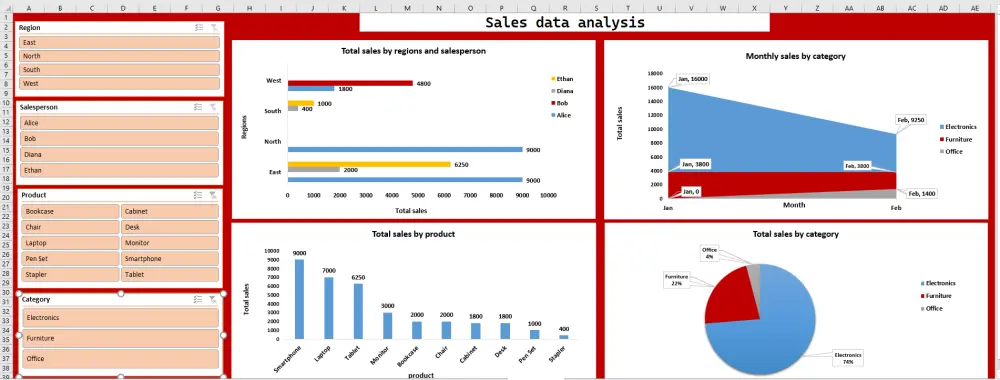Click Bob legend color marker in bar chart
This screenshot has width=1000, height=380.
click(x=552, y=103)
